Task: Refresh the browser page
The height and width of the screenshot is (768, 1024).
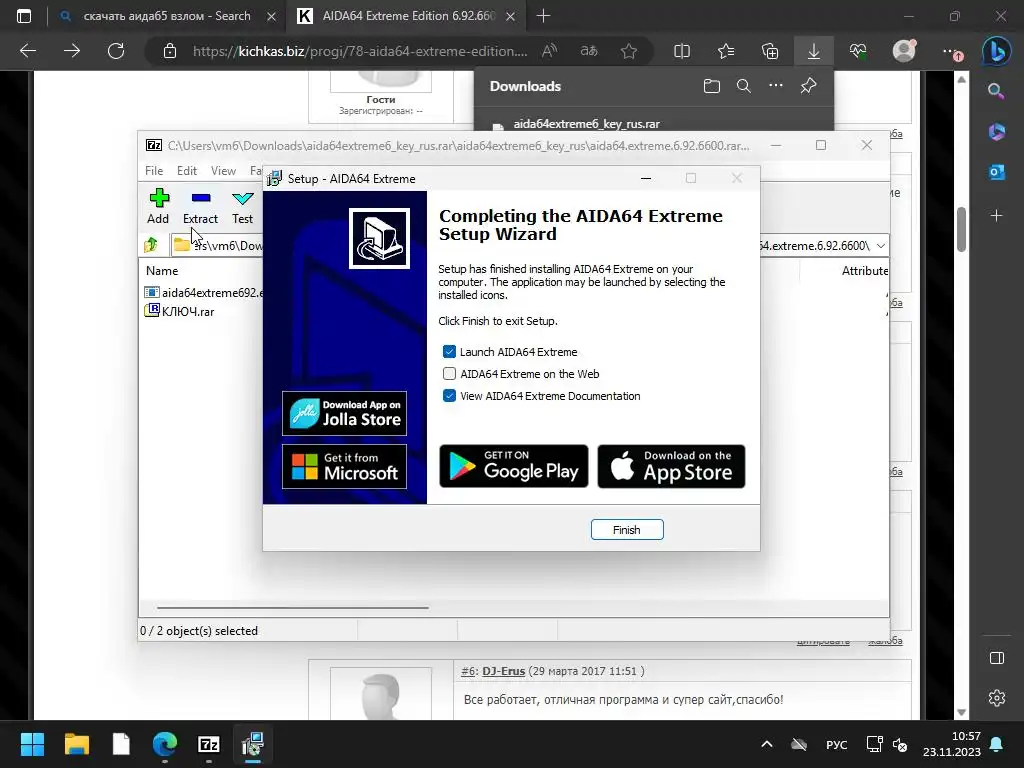Action: point(116,51)
